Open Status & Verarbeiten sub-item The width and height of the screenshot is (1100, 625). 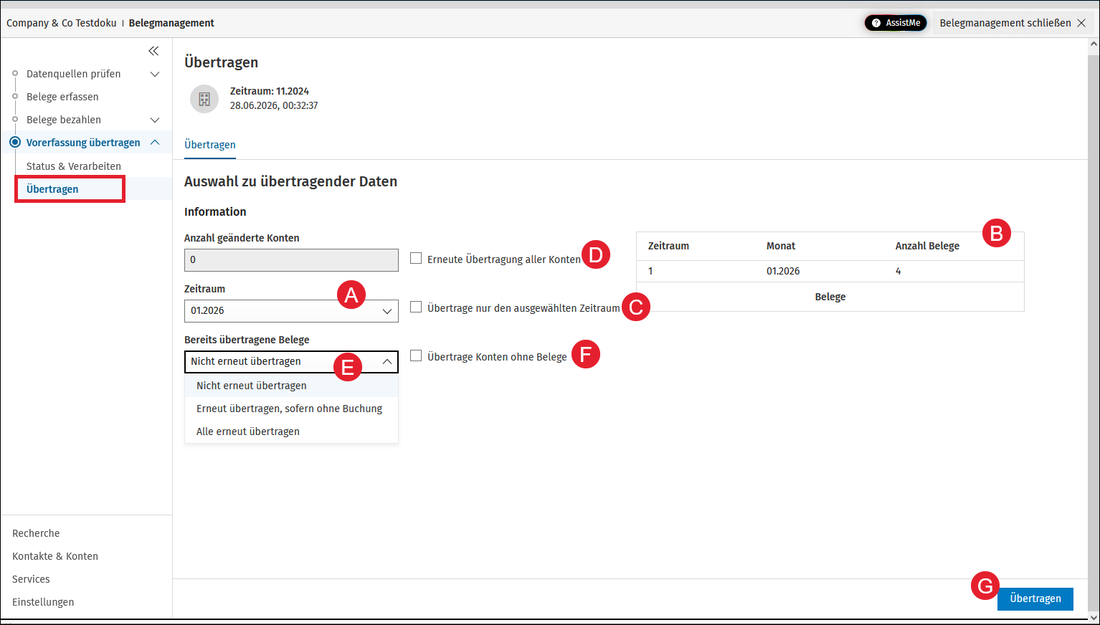coord(74,166)
